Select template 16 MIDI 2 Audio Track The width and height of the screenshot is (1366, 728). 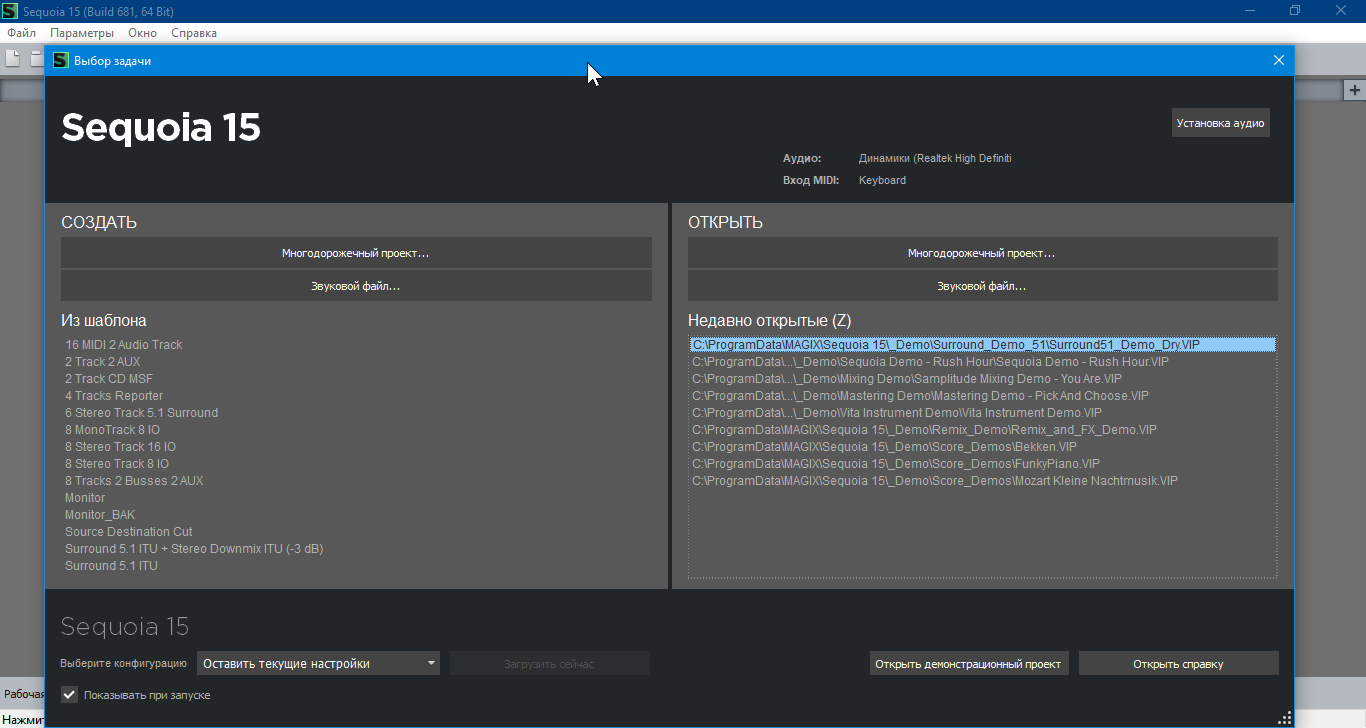tap(124, 345)
